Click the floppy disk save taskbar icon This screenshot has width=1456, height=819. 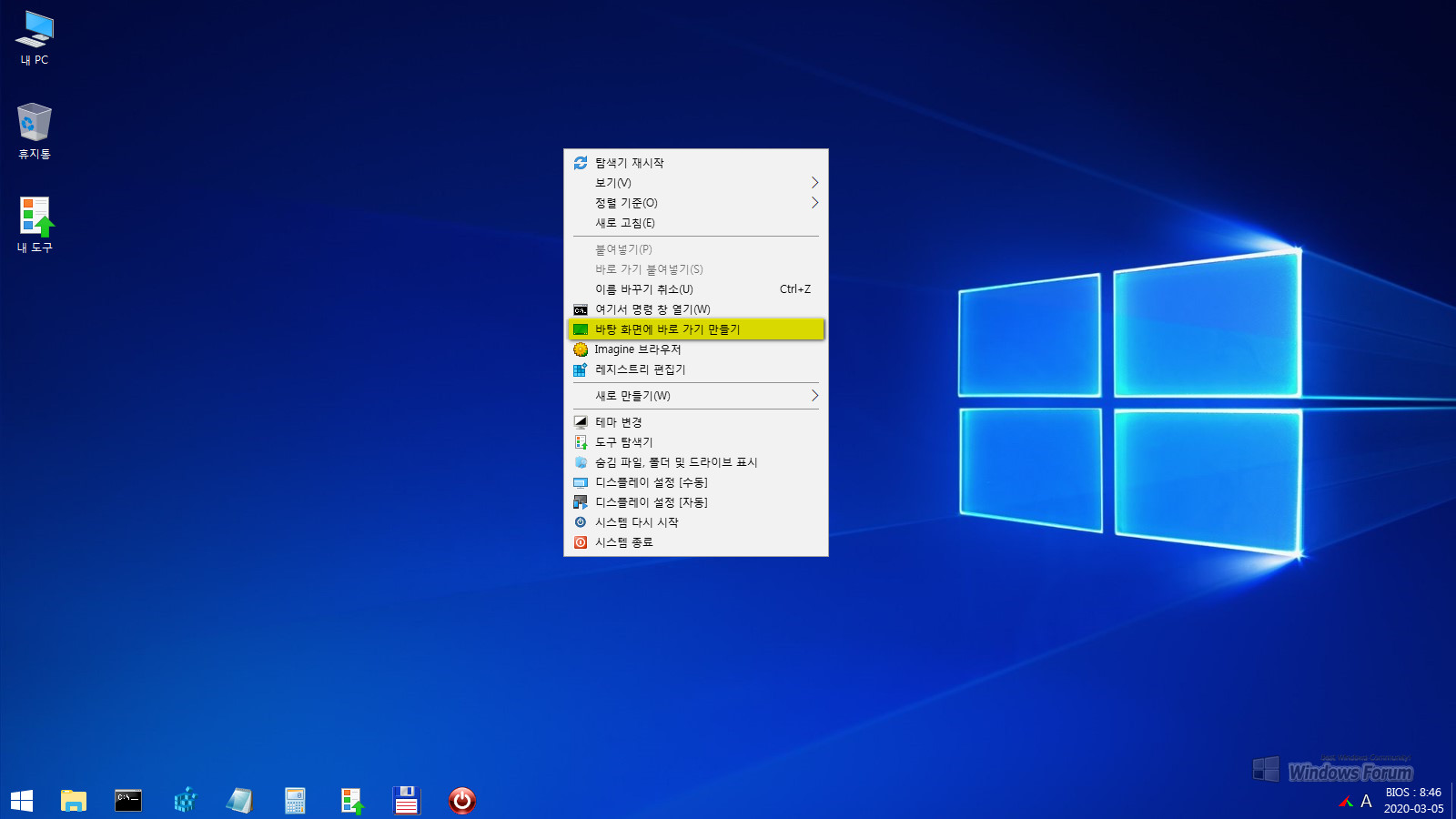(406, 800)
